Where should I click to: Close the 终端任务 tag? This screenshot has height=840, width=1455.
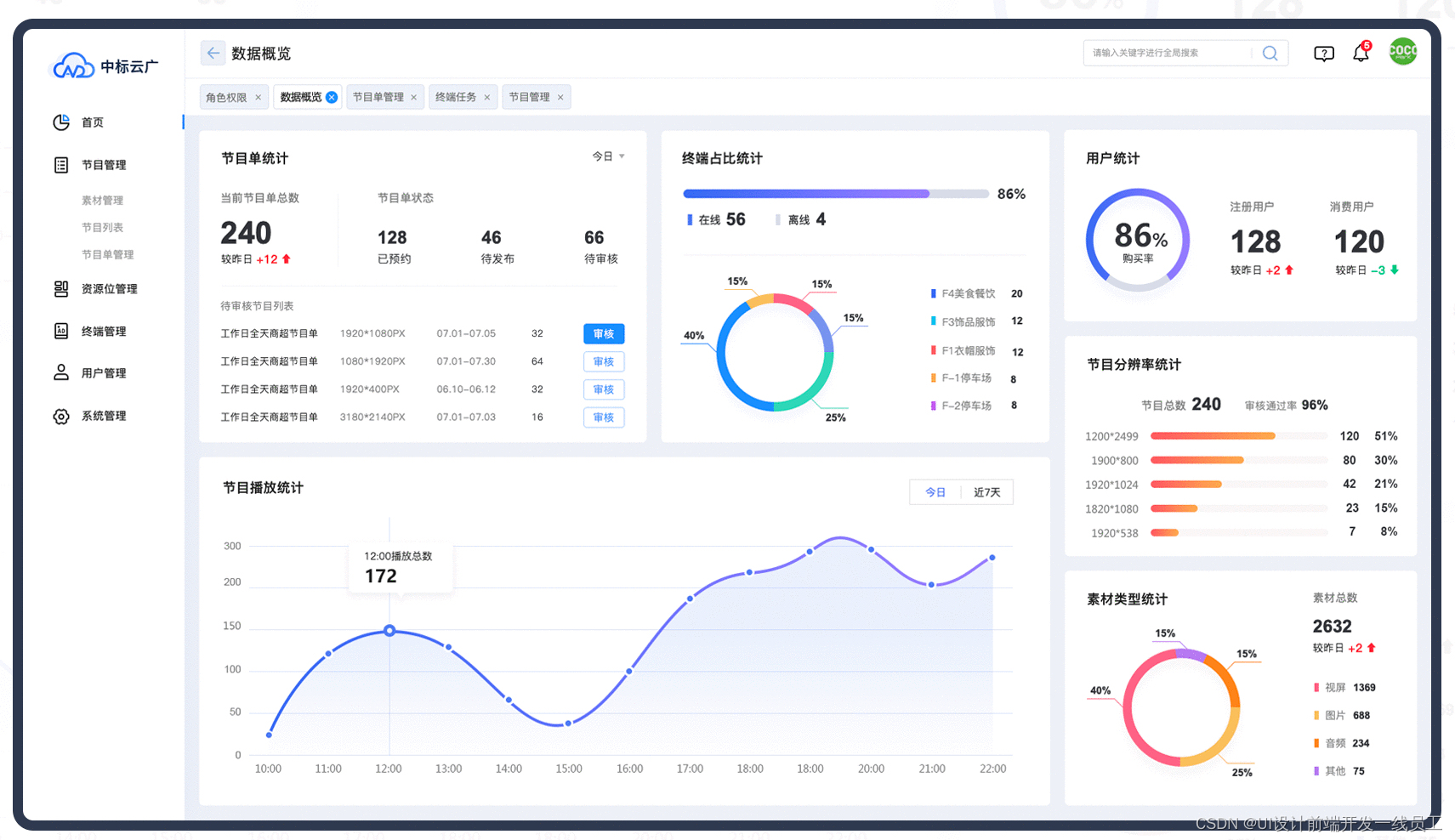pos(486,97)
